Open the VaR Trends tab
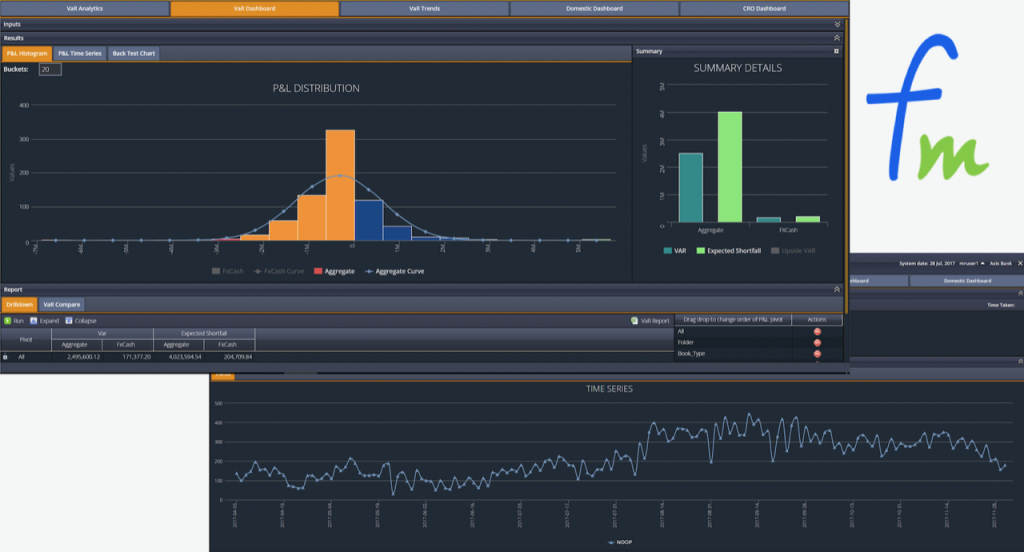Image resolution: width=1024 pixels, height=552 pixels. pyautogui.click(x=424, y=8)
